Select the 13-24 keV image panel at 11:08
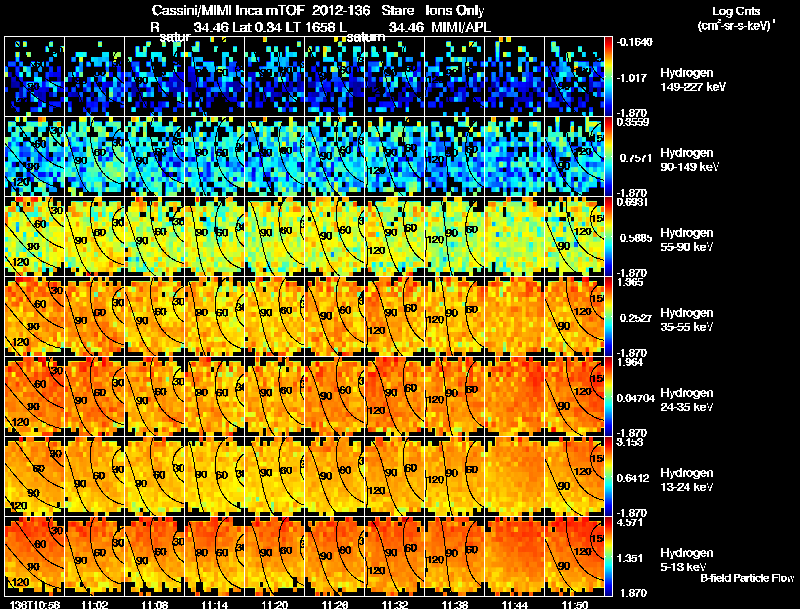This screenshot has width=800, height=609. click(155, 476)
